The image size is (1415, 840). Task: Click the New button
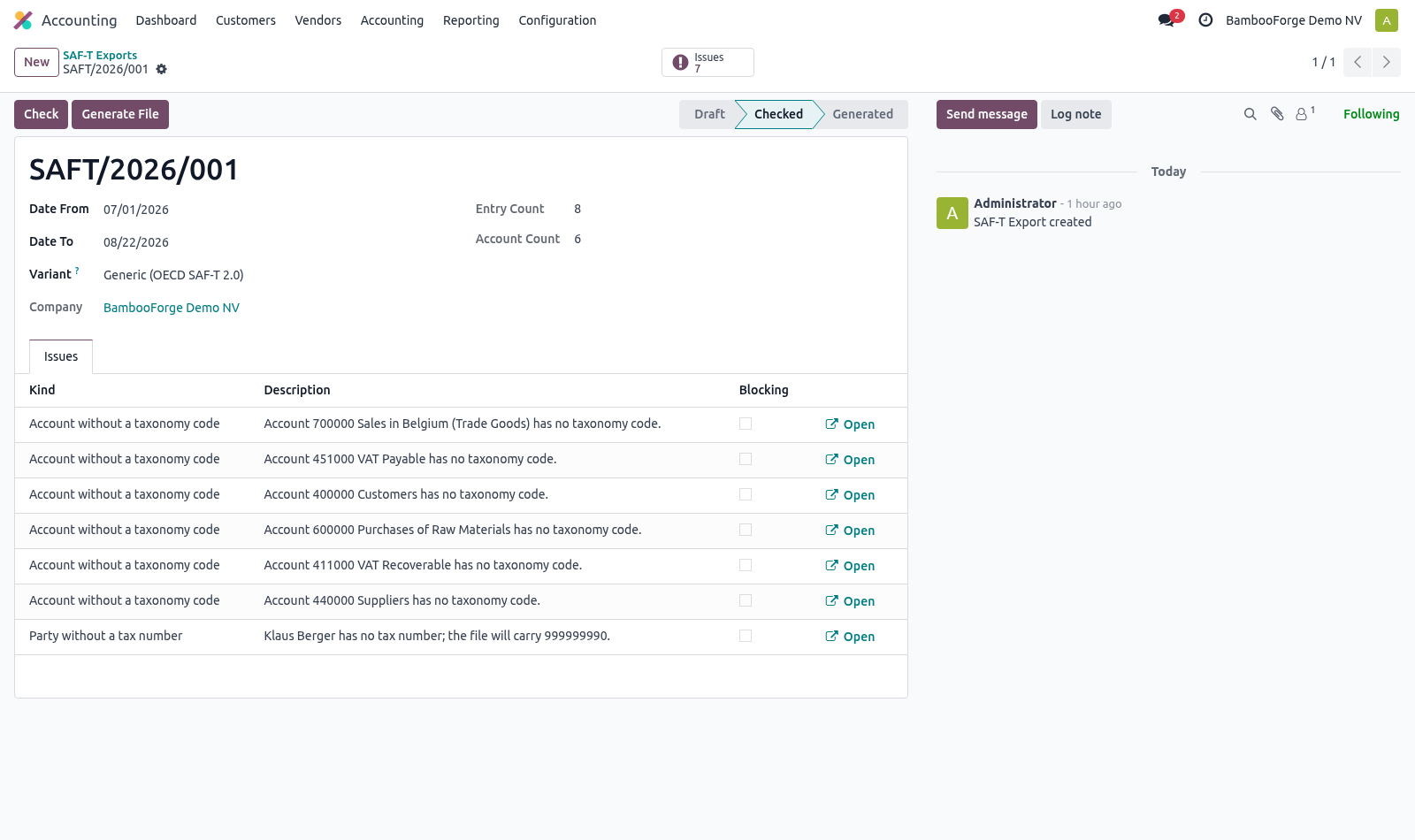click(x=36, y=62)
